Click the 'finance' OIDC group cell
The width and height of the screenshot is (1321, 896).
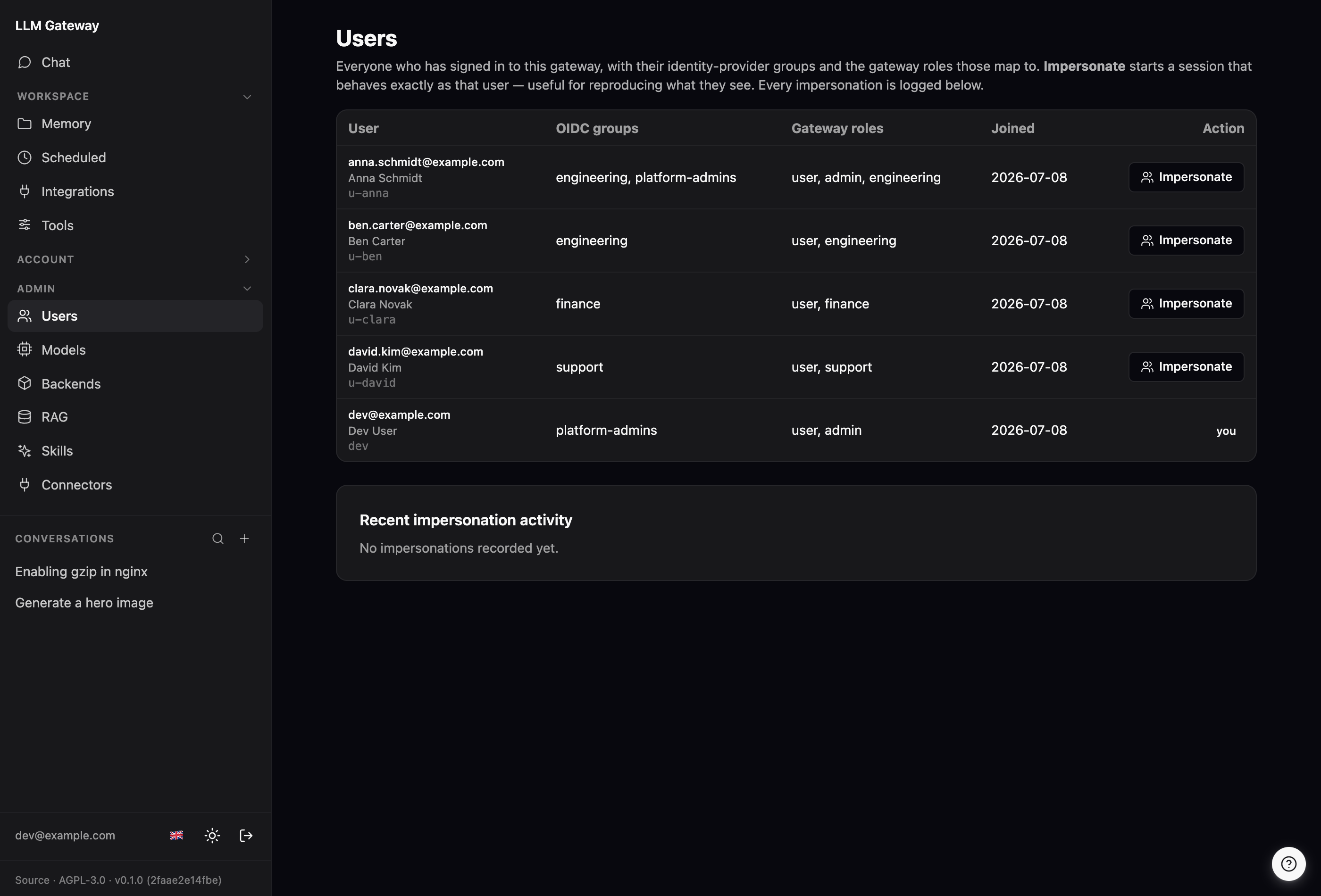pos(577,303)
